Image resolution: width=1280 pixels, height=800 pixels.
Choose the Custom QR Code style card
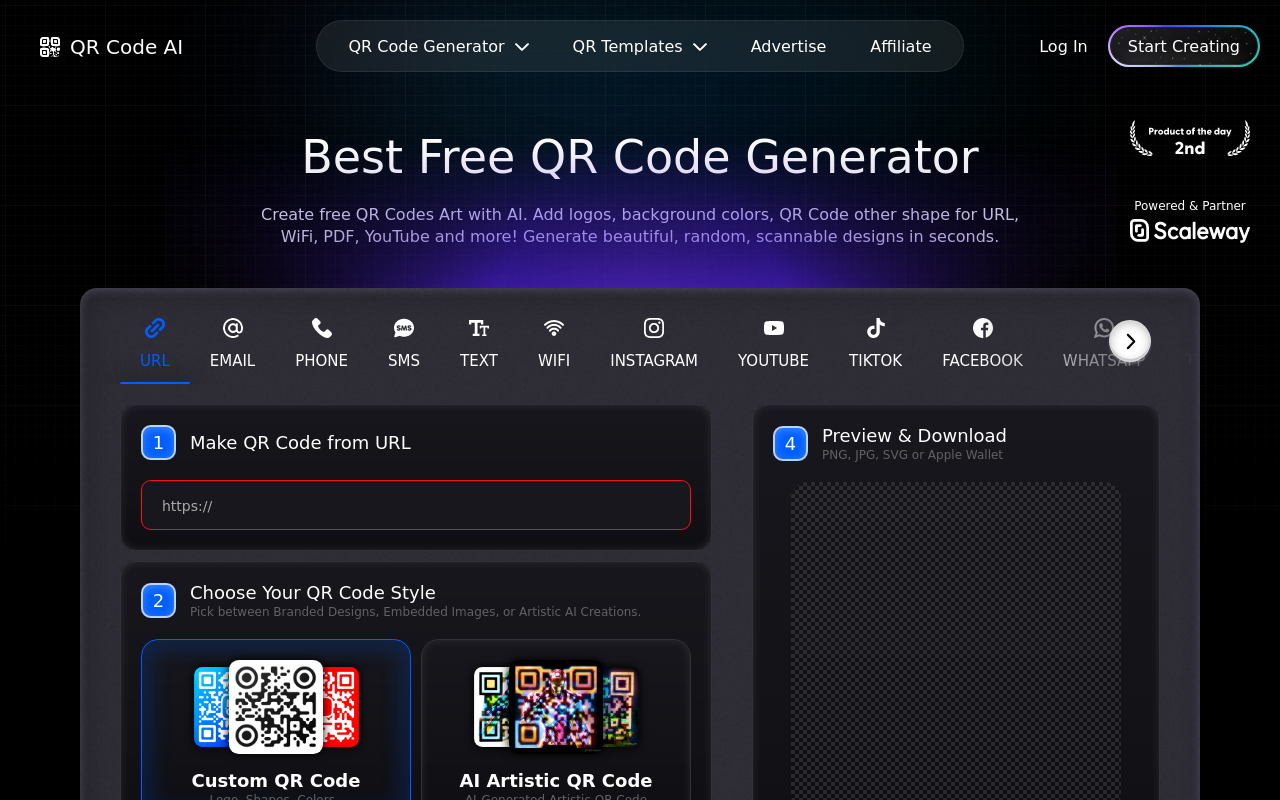(276, 720)
